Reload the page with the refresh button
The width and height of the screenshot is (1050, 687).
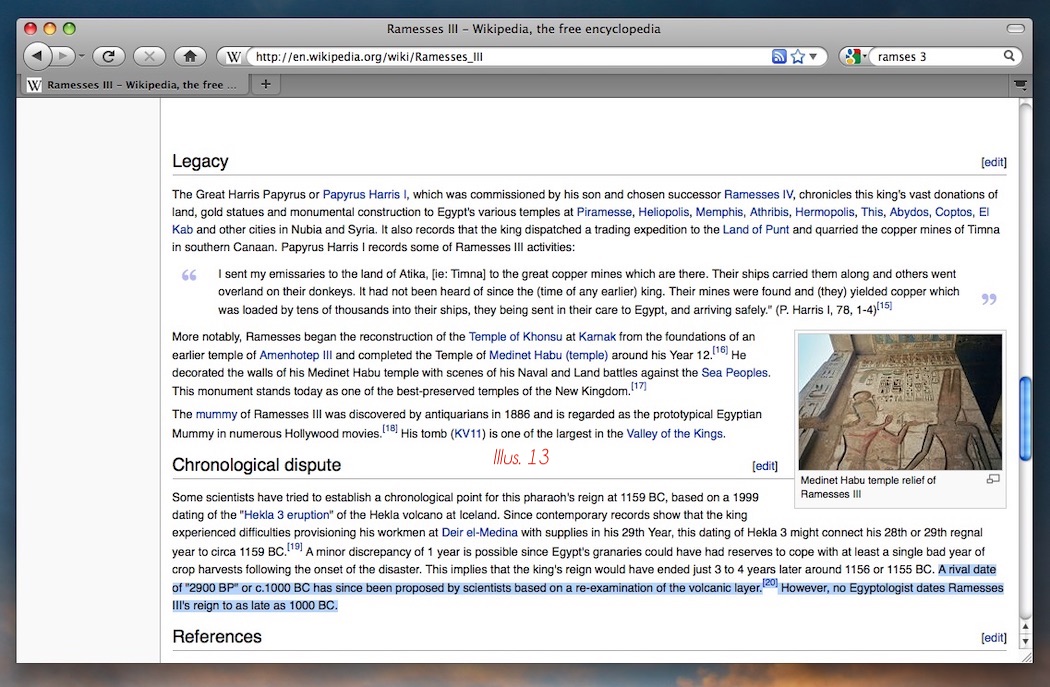pyautogui.click(x=108, y=56)
